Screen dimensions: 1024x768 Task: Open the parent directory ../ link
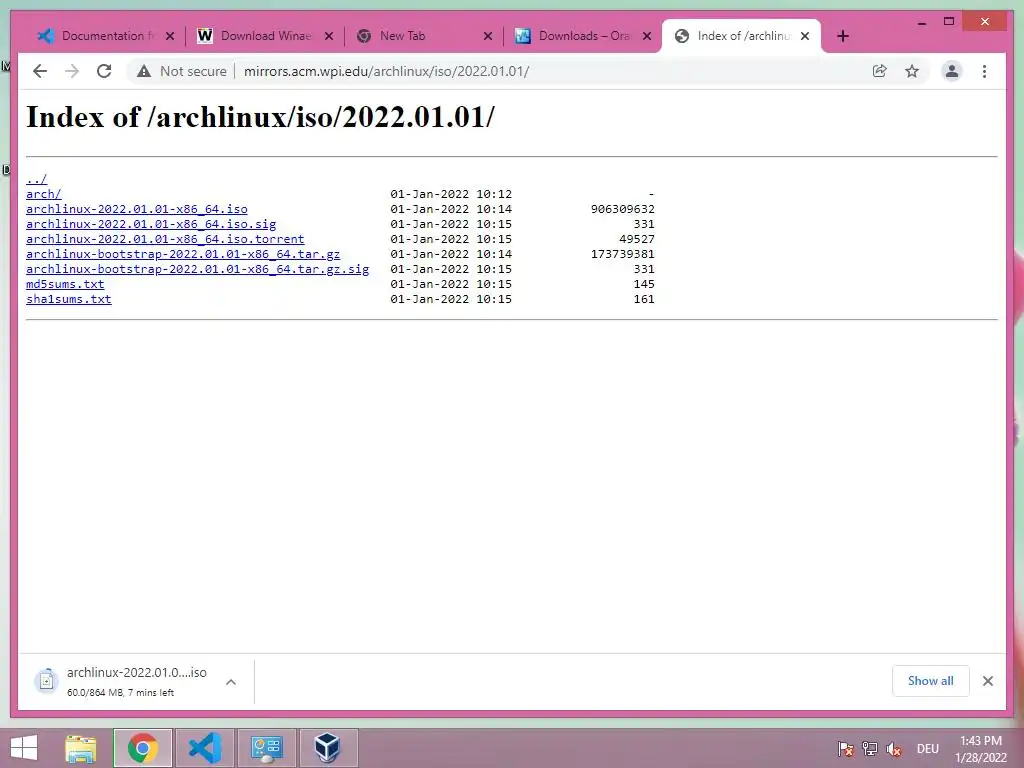(x=37, y=179)
